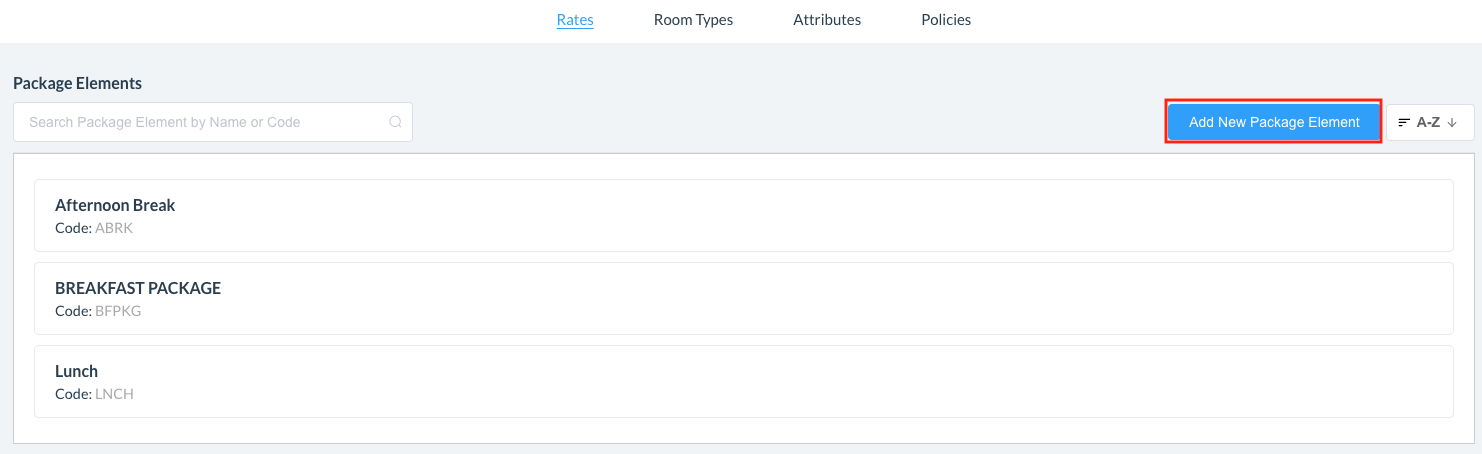This screenshot has width=1482, height=454.
Task: Open the A-Z sort order dropdown
Action: coord(1429,122)
